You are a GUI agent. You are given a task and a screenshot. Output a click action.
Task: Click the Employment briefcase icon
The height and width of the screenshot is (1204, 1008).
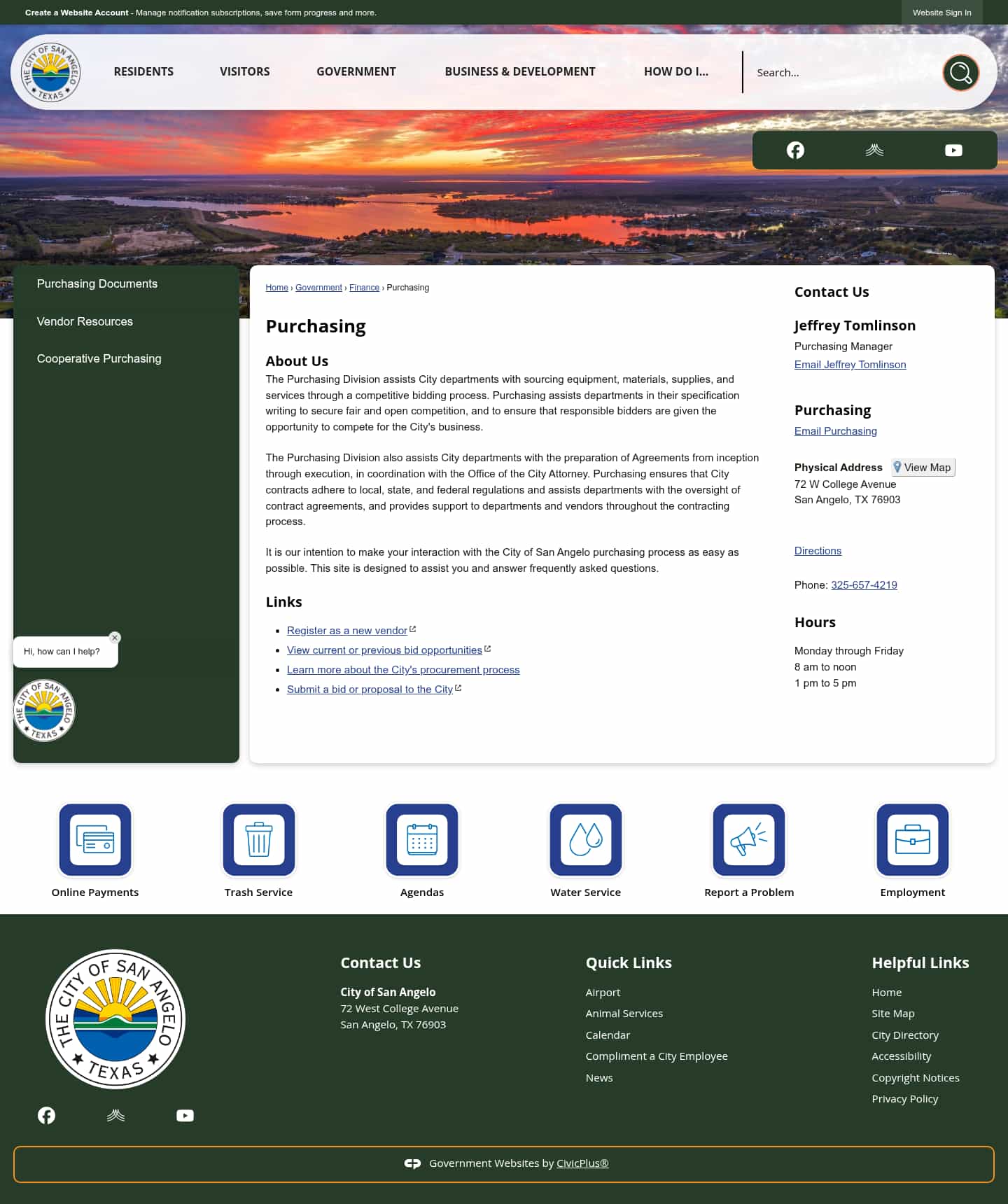913,840
